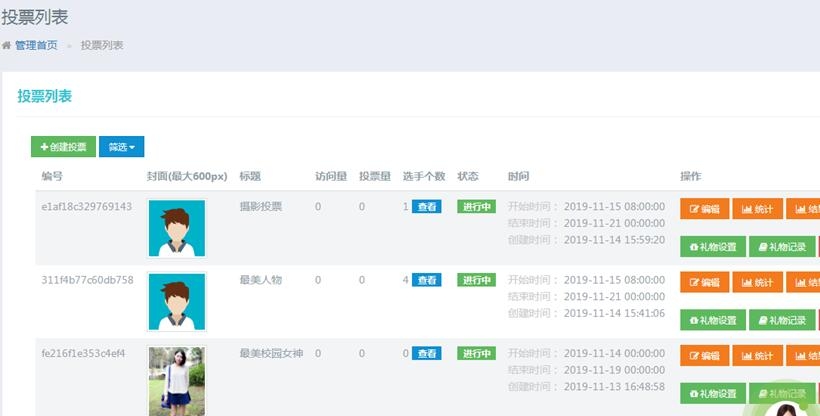View contestants 查看 for 摄影投票
The image size is (820, 416).
click(x=426, y=207)
